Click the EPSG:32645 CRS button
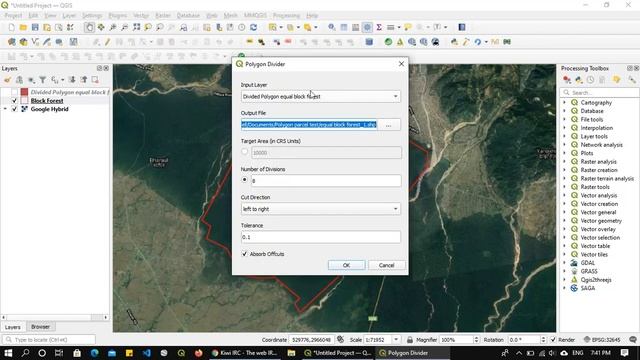 602,340
